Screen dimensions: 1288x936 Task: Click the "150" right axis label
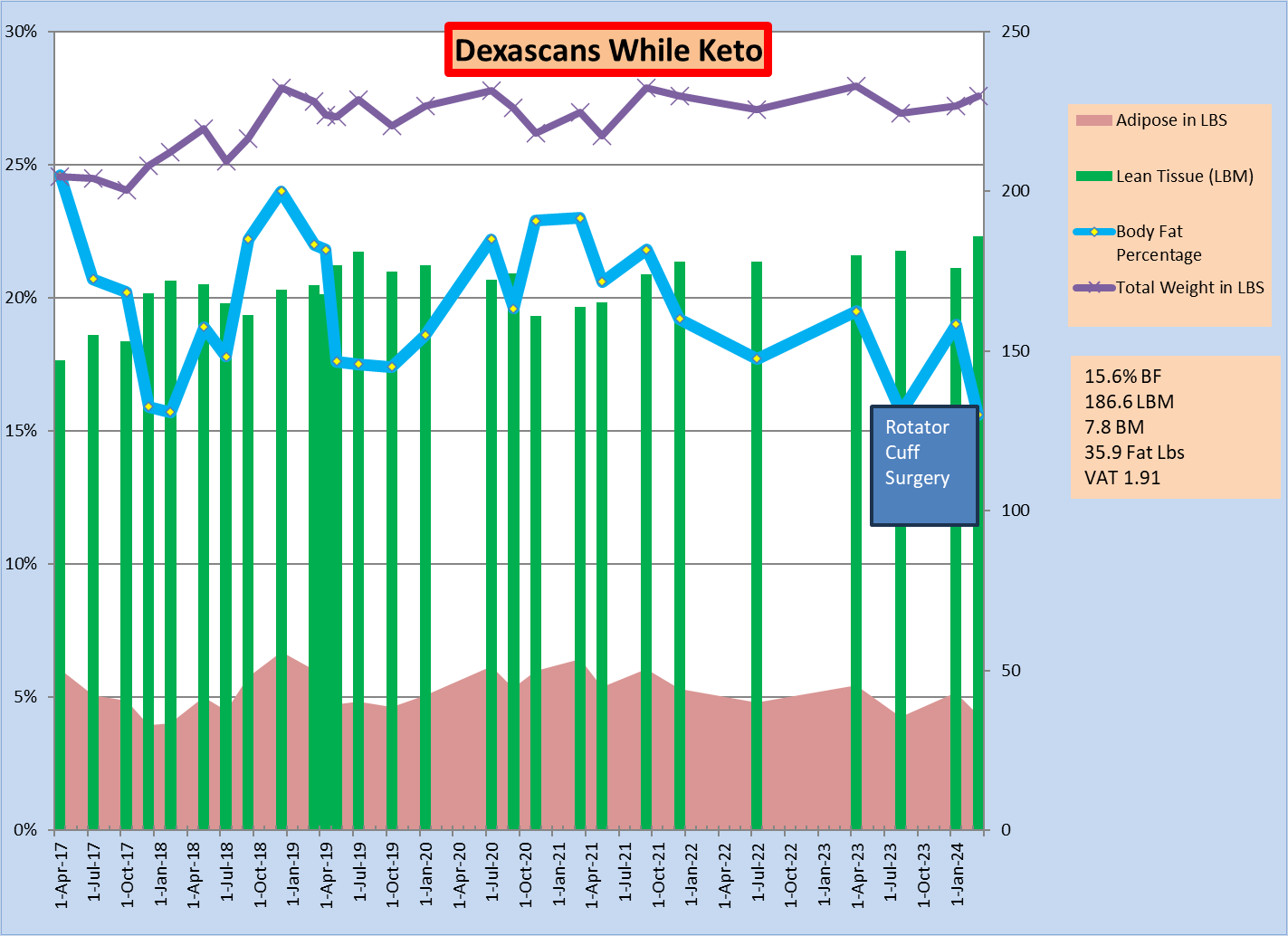(1016, 351)
